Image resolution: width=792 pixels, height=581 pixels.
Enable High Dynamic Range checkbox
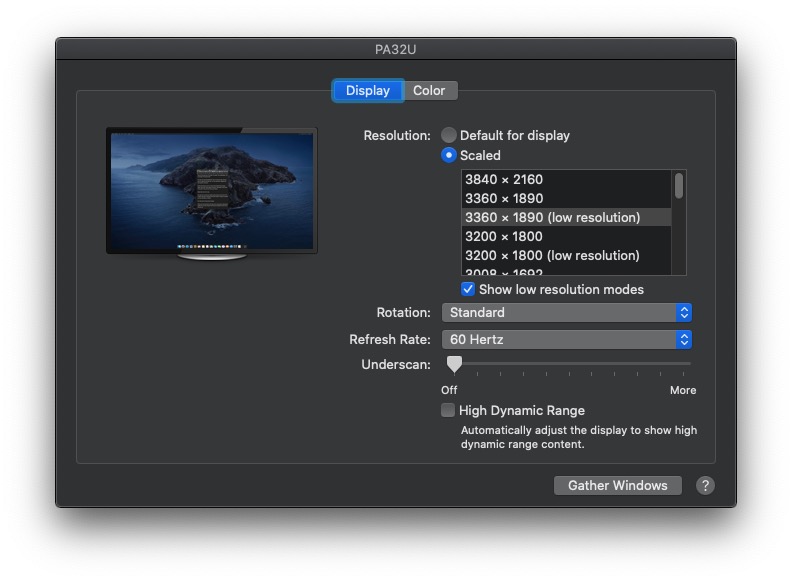[448, 410]
